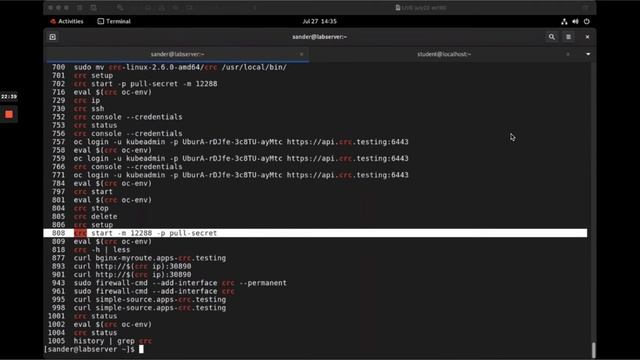
Task: Close the terminal window
Action: (x=587, y=37)
